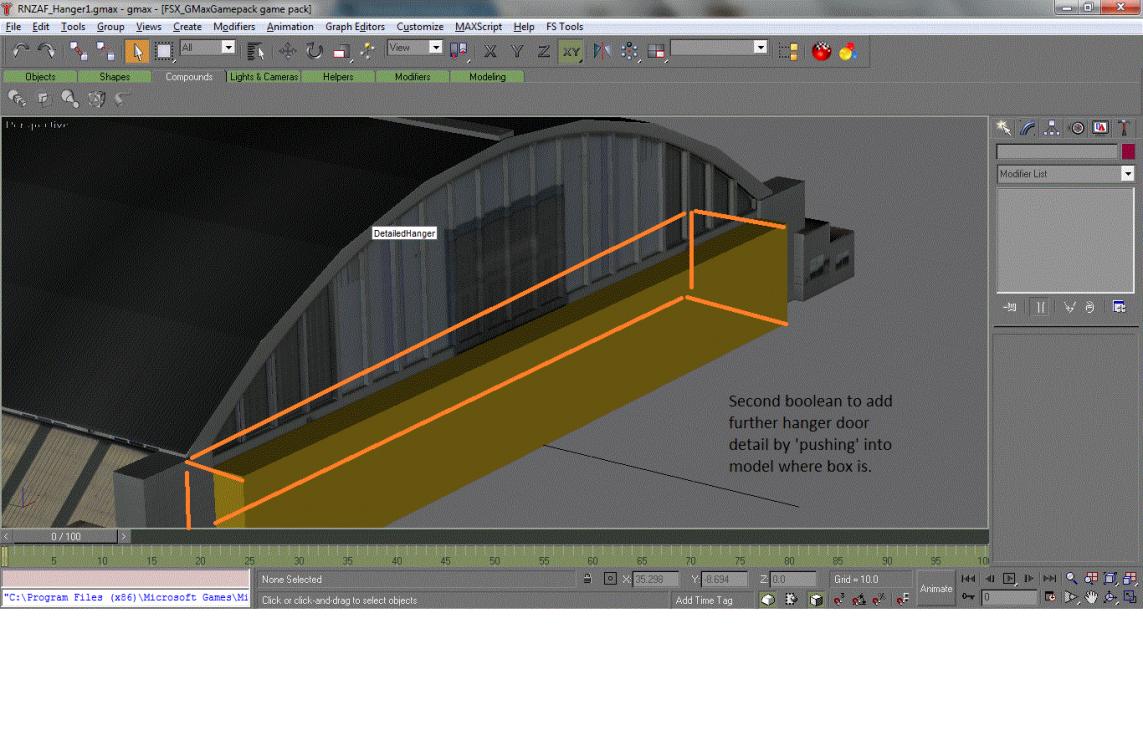Open the Hierarchy command panel
Image resolution: width=1143 pixels, height=741 pixels.
coord(1053,127)
